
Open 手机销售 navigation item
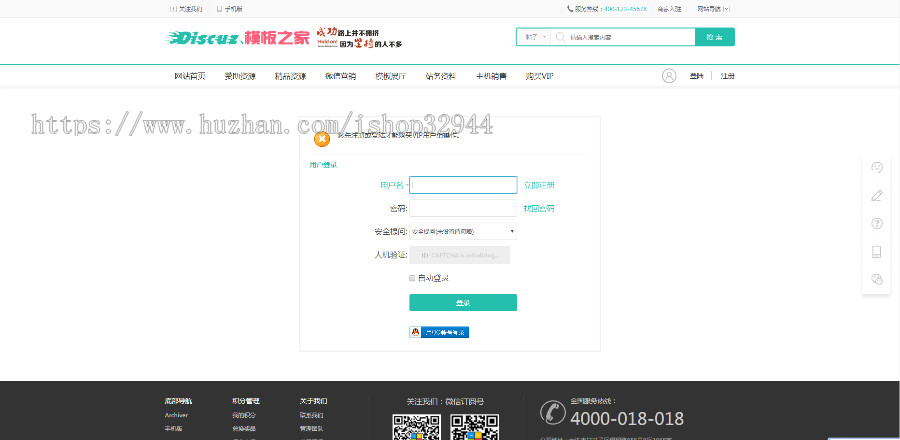(x=491, y=76)
